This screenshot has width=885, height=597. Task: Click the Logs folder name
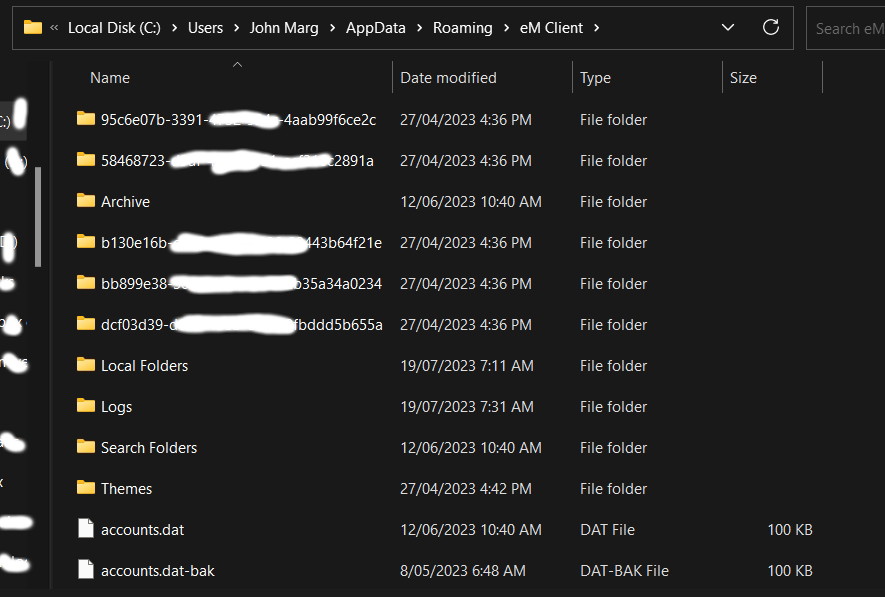pos(116,407)
